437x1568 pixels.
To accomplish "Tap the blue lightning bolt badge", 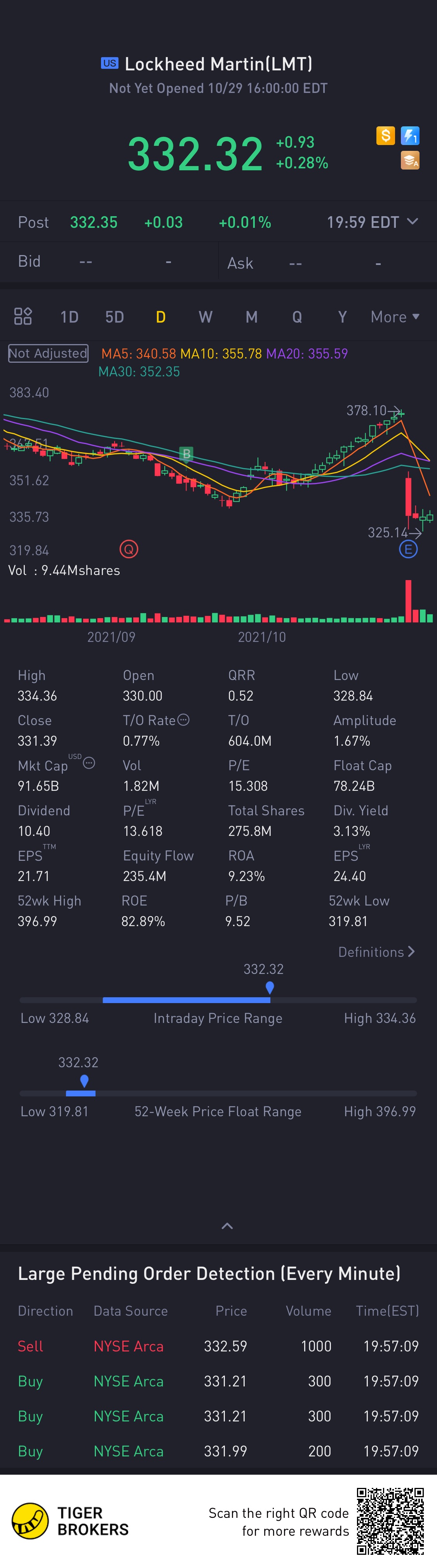I will click(410, 135).
